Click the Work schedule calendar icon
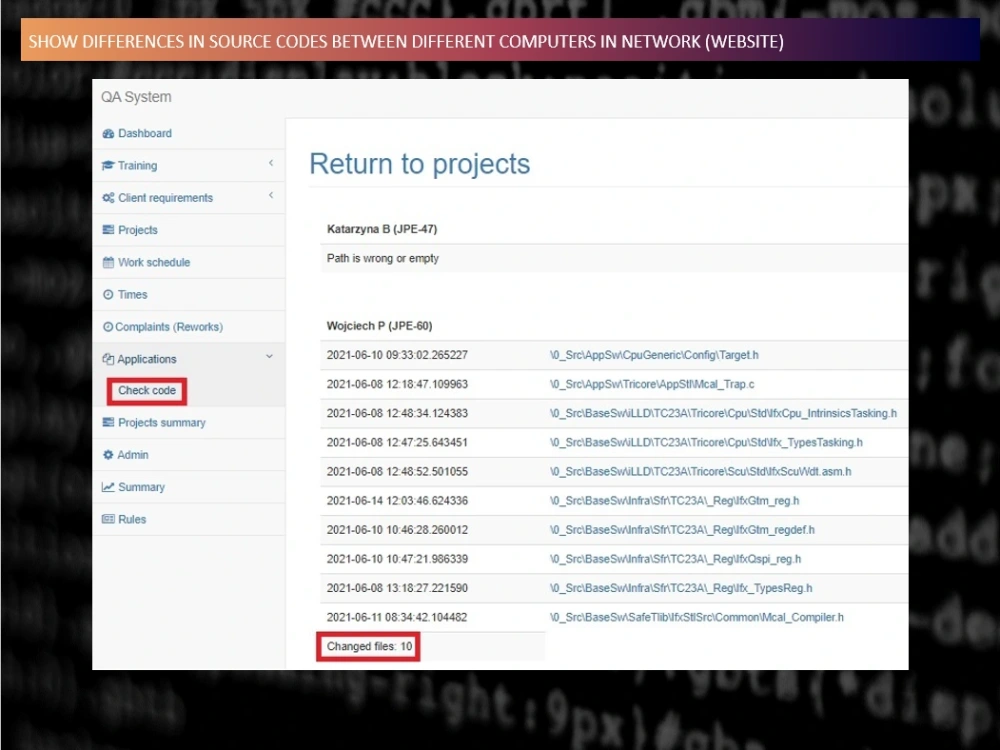 108,262
